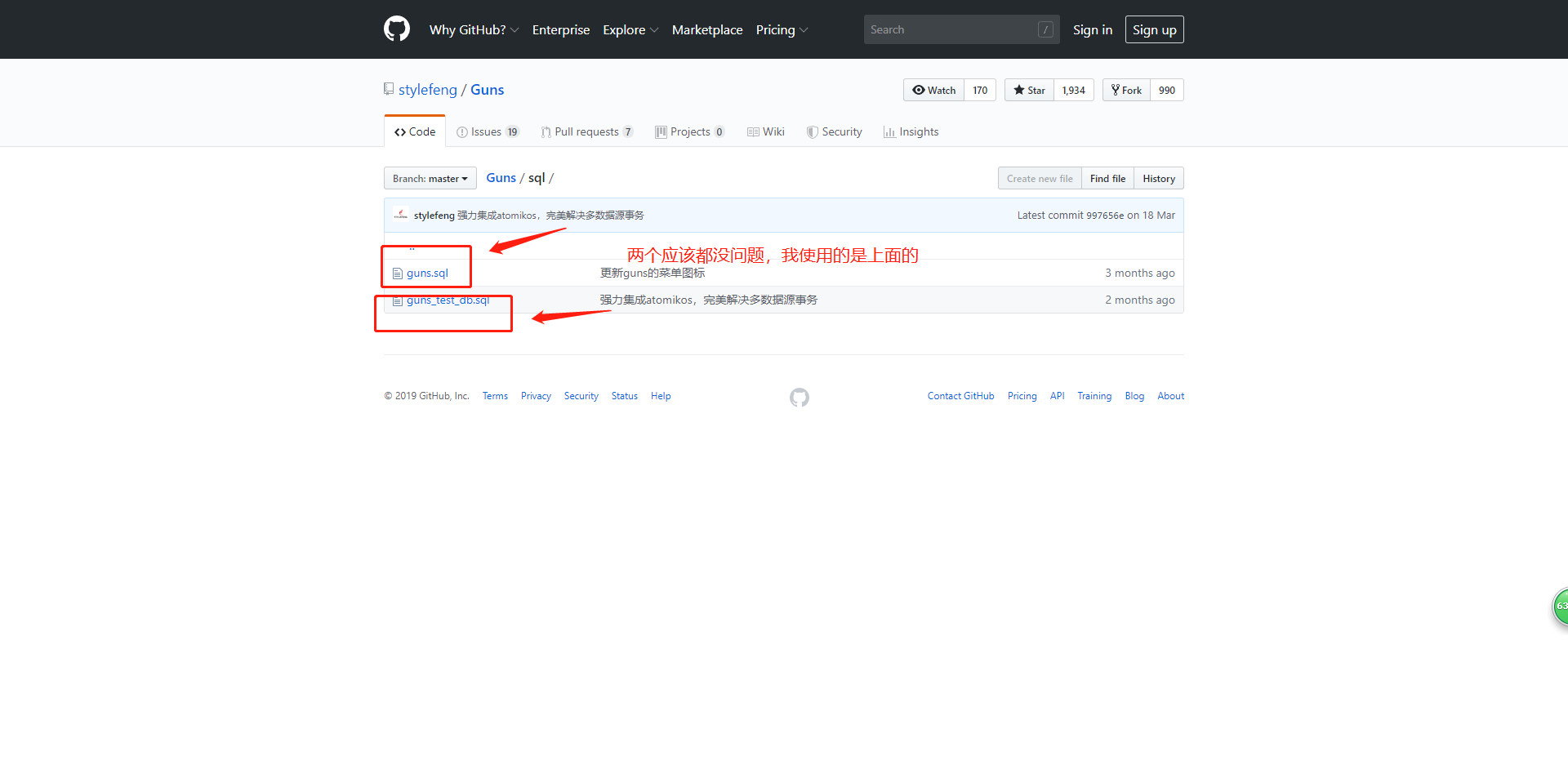1568x765 pixels.
Task: Click the slash shortcut icon in search box
Action: pos(1045,29)
